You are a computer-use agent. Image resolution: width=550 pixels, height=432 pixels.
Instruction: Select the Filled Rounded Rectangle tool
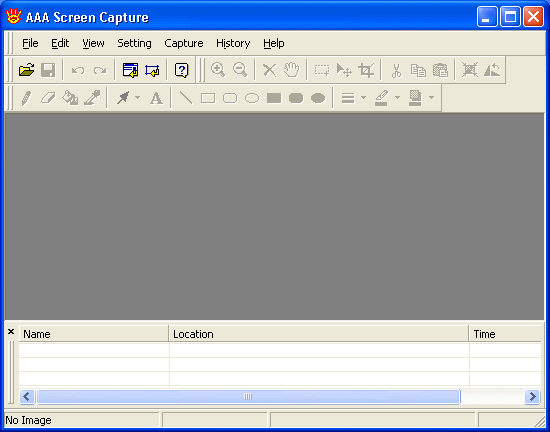pos(296,98)
